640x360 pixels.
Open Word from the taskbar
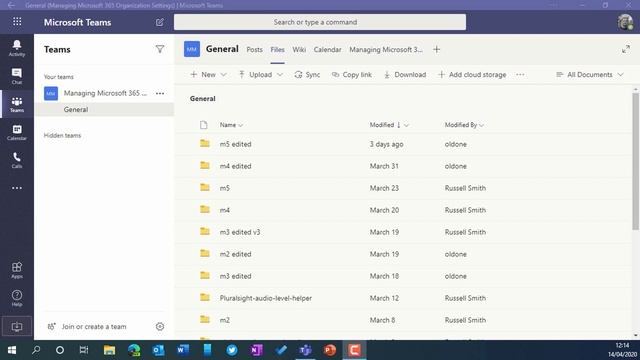click(183, 350)
